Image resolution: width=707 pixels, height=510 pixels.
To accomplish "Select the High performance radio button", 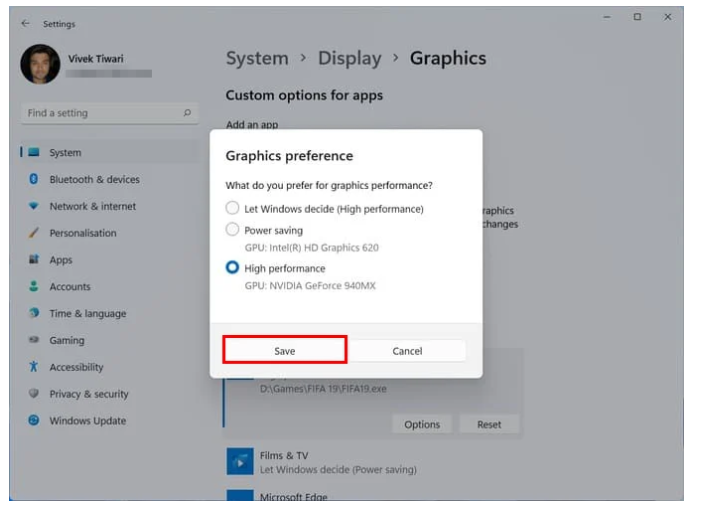I will 232,268.
